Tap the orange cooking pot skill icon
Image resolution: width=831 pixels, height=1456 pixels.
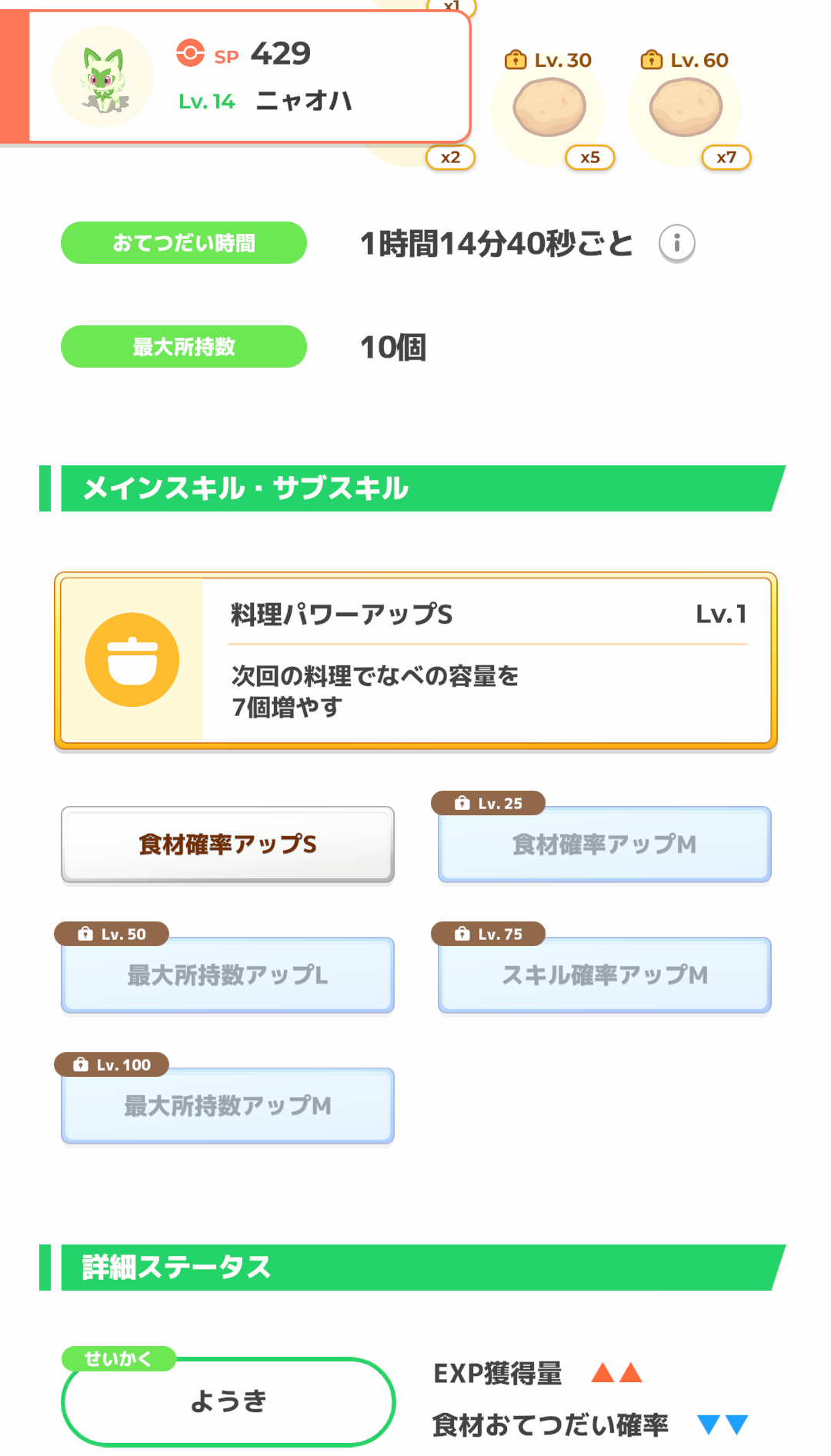coord(132,660)
